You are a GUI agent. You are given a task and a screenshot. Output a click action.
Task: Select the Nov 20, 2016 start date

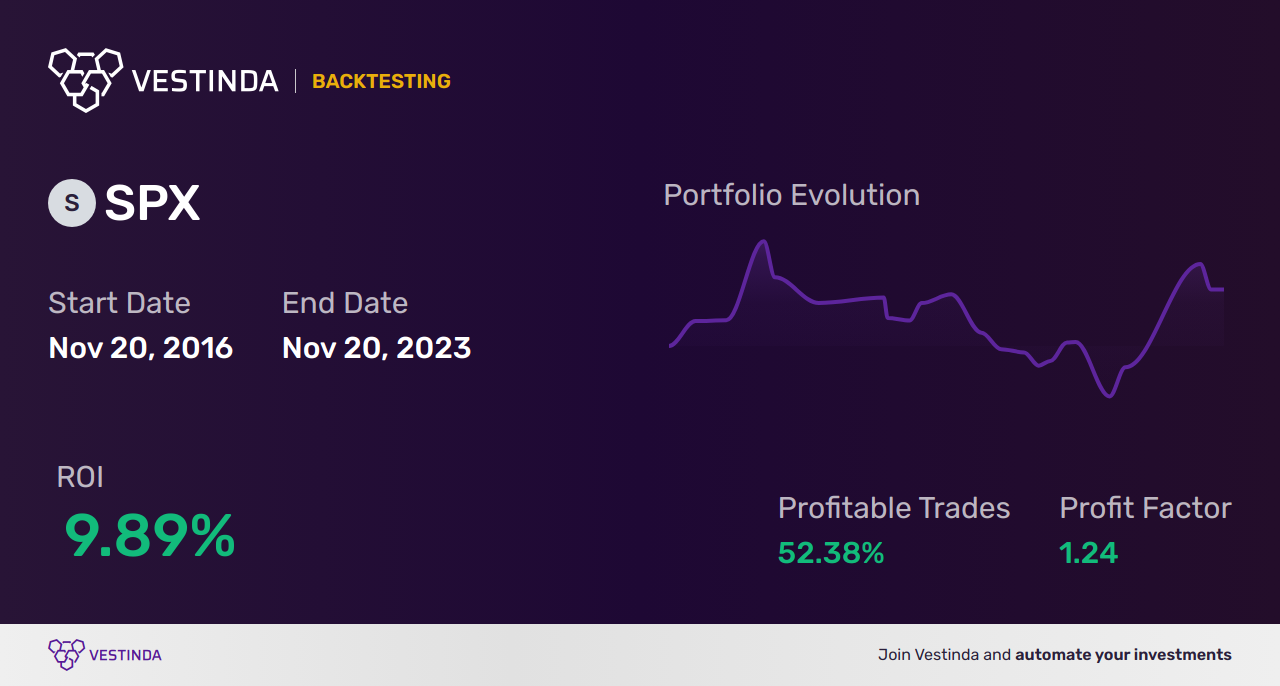click(140, 348)
